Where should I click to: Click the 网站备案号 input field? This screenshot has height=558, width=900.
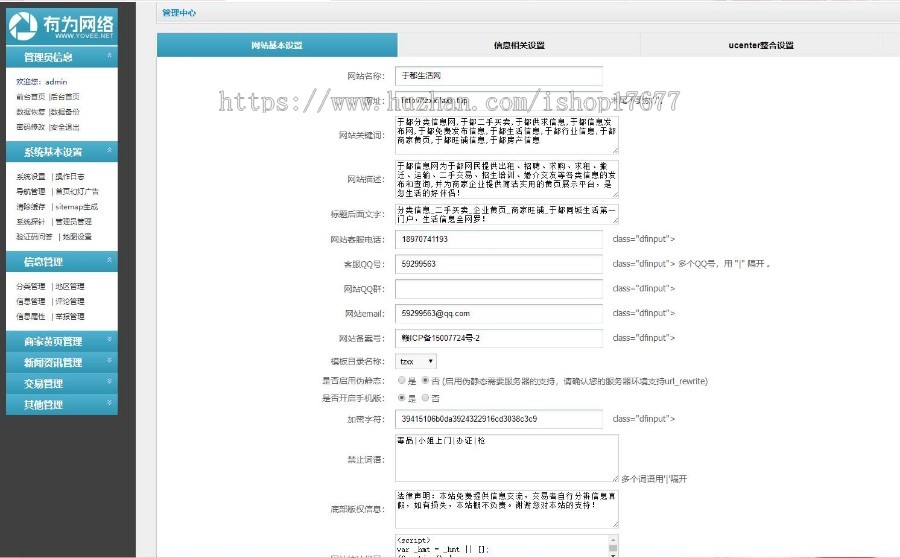(499, 338)
